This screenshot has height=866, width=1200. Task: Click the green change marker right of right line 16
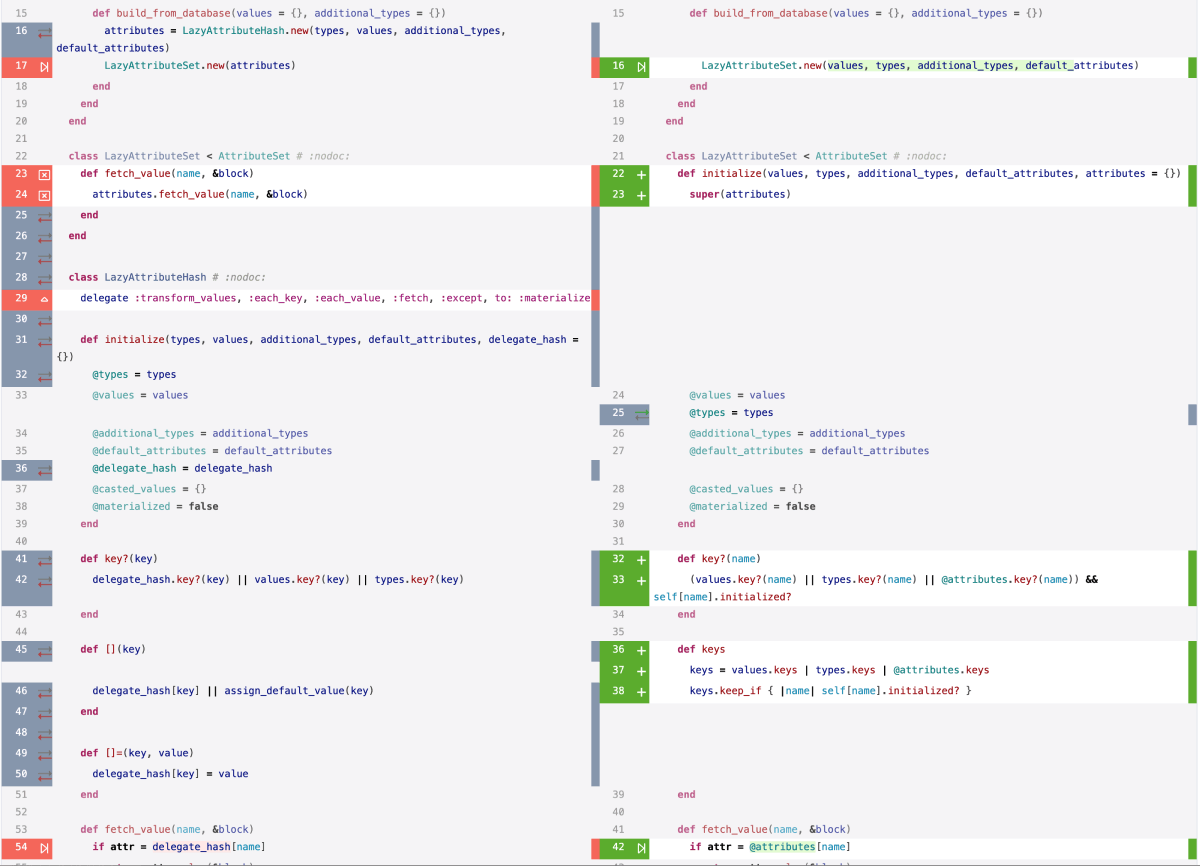click(x=1192, y=67)
